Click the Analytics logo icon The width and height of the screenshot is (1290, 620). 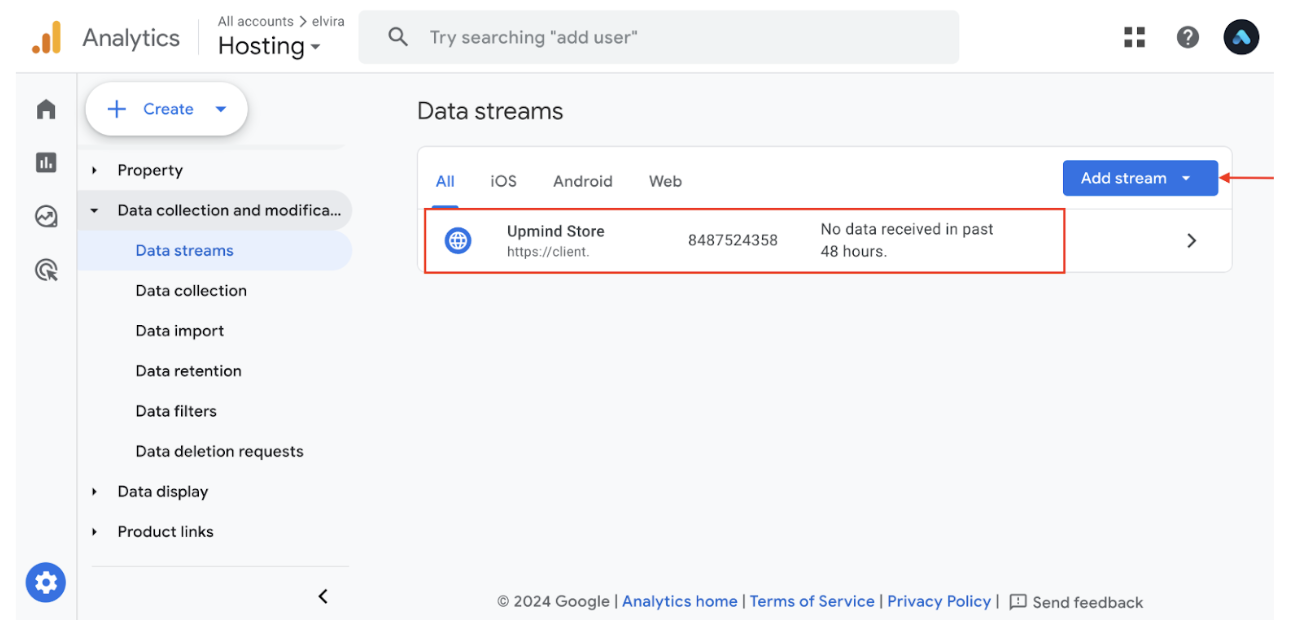[46, 38]
